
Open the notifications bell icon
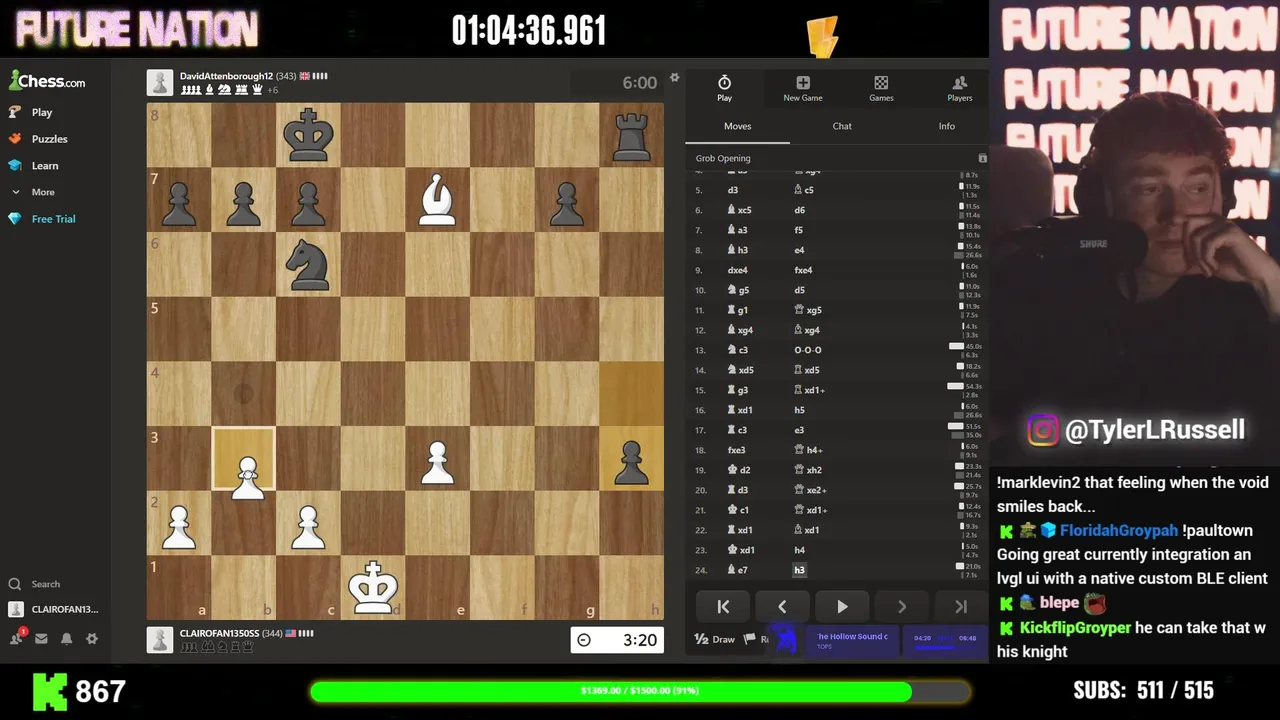[66, 638]
